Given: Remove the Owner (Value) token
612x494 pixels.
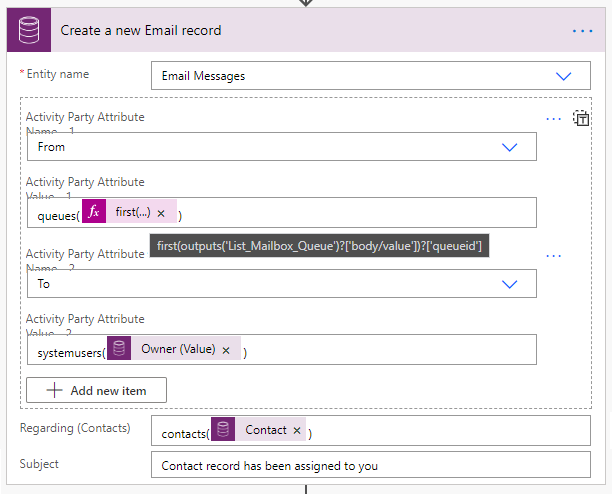Looking at the screenshot, I should (x=226, y=350).
